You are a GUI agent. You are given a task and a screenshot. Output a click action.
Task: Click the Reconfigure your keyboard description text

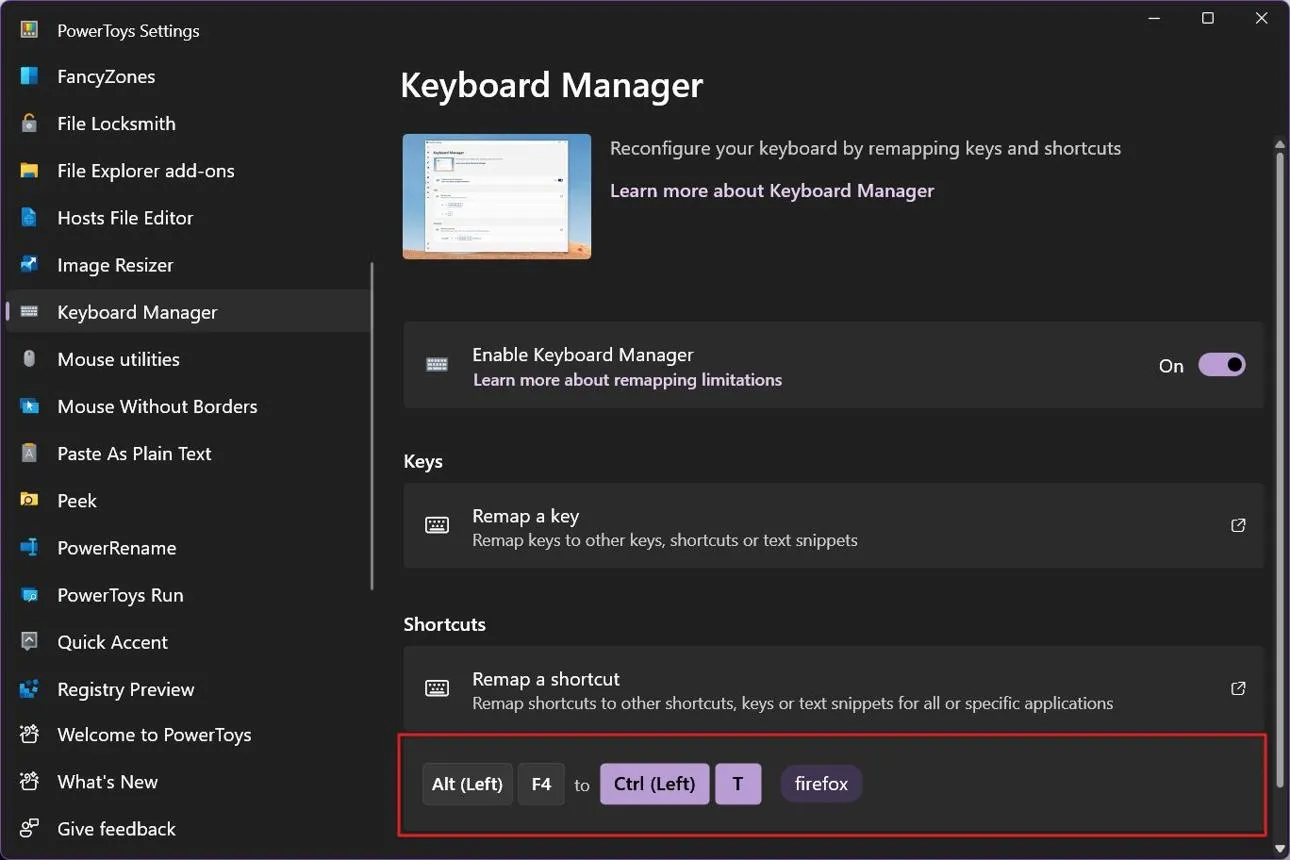866,149
